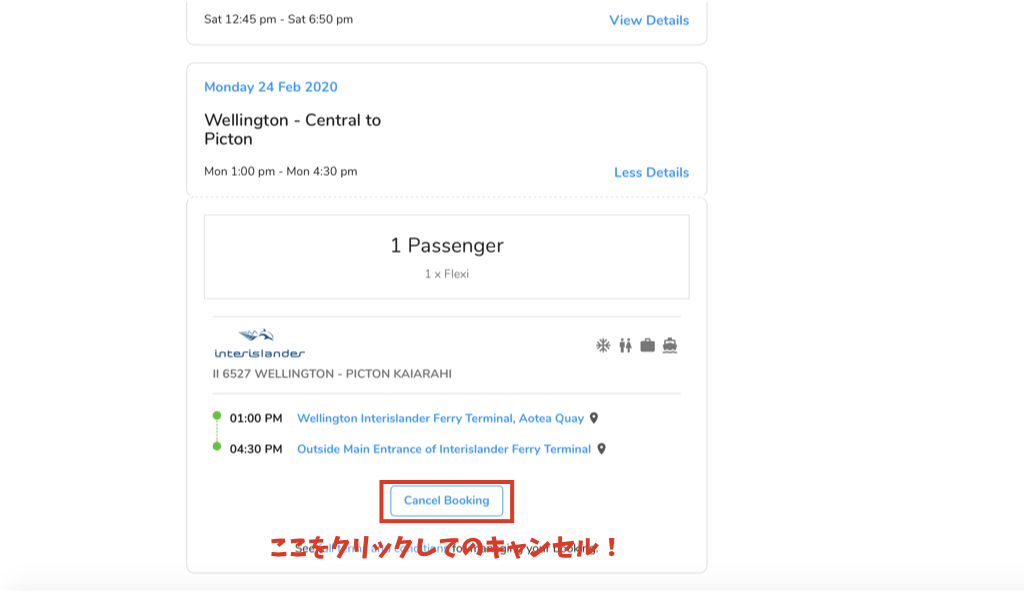
Task: Click the luggage amenity icon
Action: pyautogui.click(x=648, y=344)
